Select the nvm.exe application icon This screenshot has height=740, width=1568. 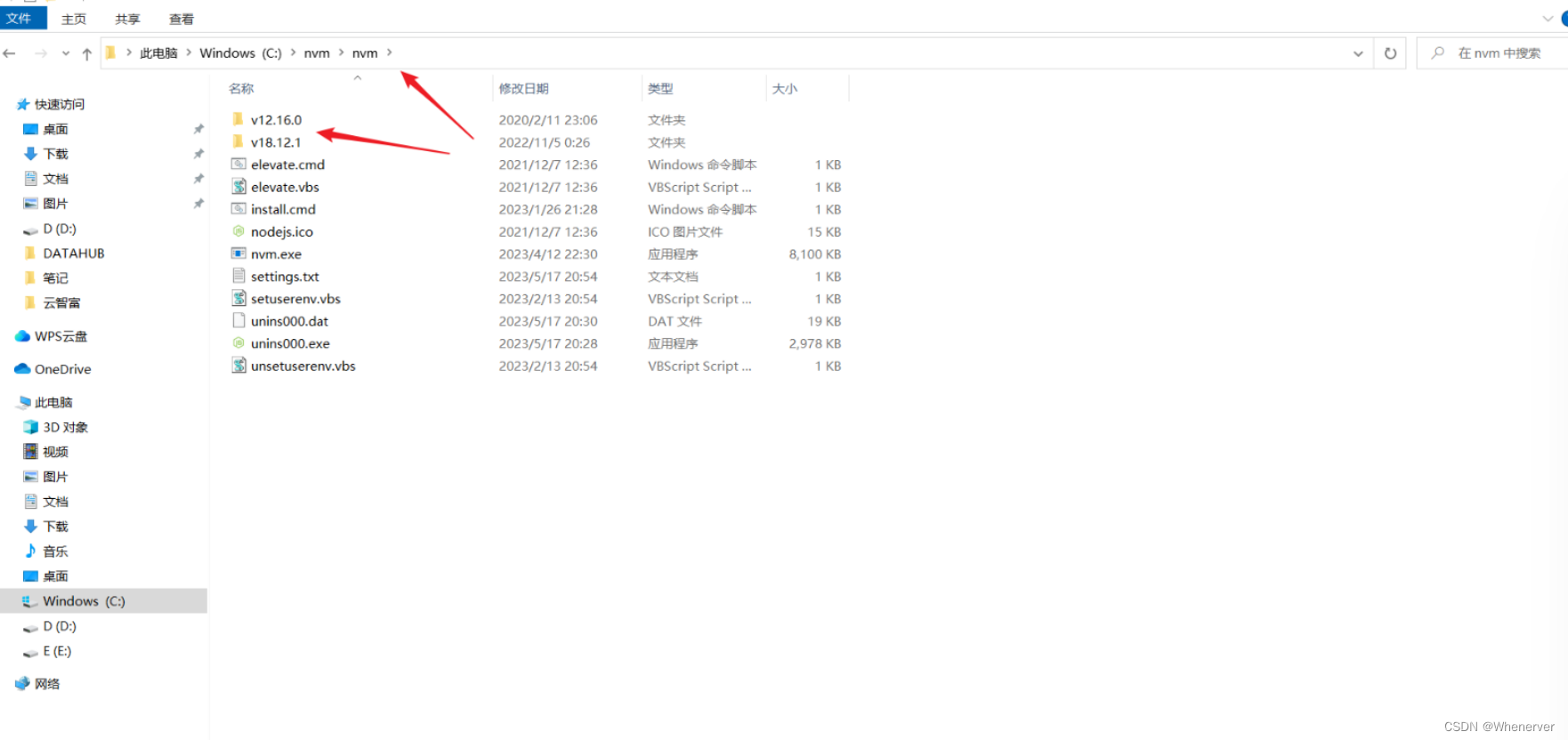(238, 253)
